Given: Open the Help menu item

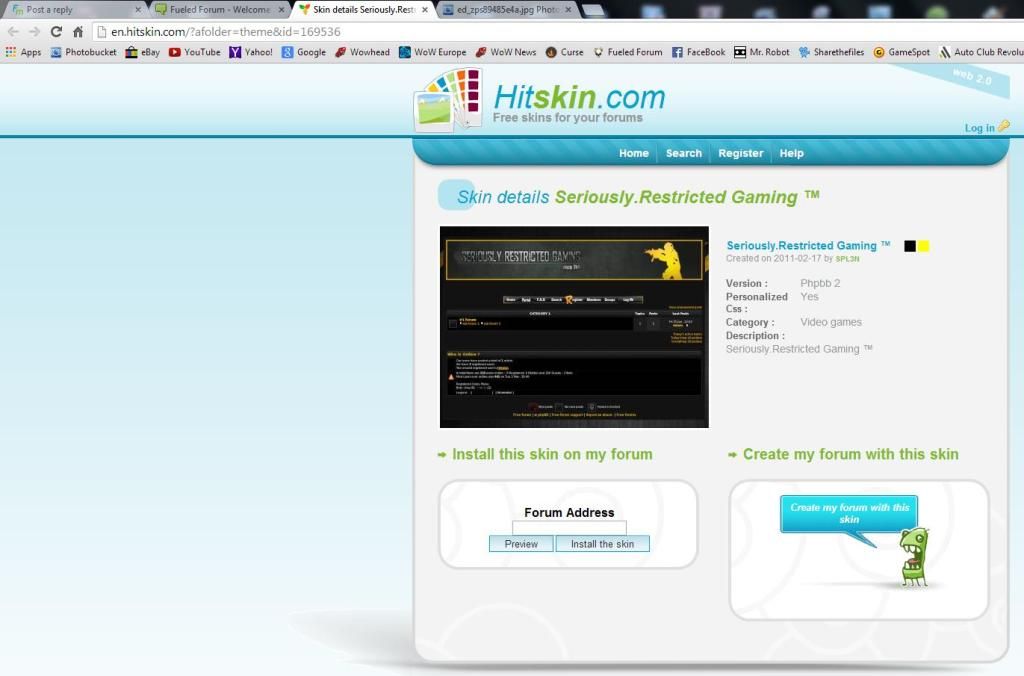Looking at the screenshot, I should click(x=792, y=153).
